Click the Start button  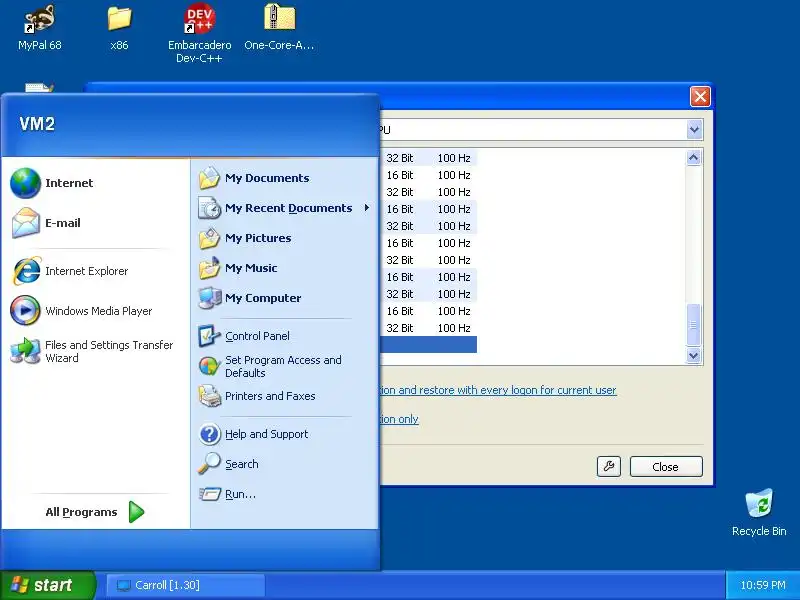47,585
